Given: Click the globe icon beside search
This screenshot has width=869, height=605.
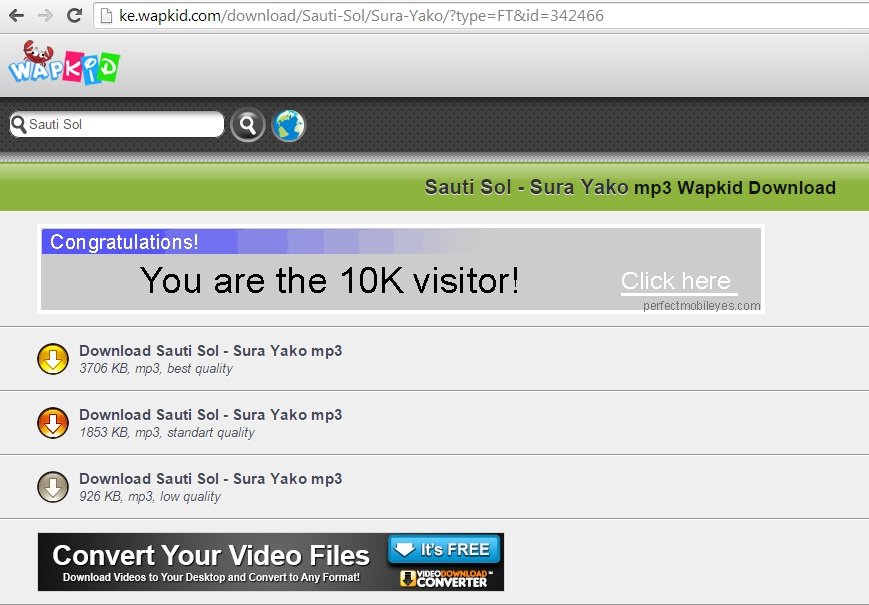Looking at the screenshot, I should coord(288,125).
